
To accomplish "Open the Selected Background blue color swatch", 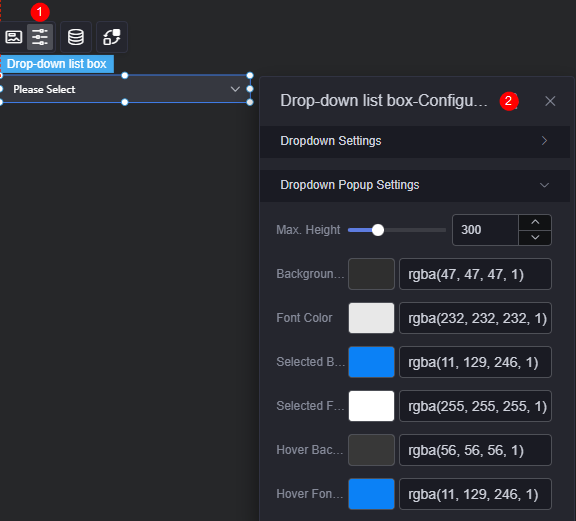I will point(371,362).
